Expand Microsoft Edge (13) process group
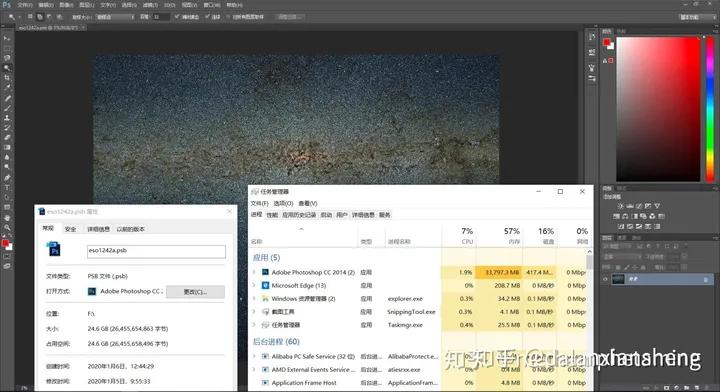This screenshot has height=392, width=720. (x=254, y=286)
